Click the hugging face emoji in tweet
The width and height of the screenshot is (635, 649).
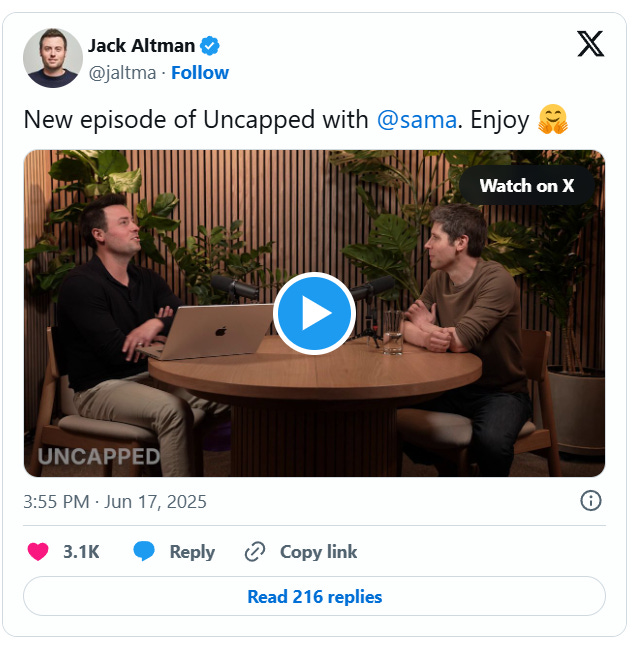click(553, 120)
